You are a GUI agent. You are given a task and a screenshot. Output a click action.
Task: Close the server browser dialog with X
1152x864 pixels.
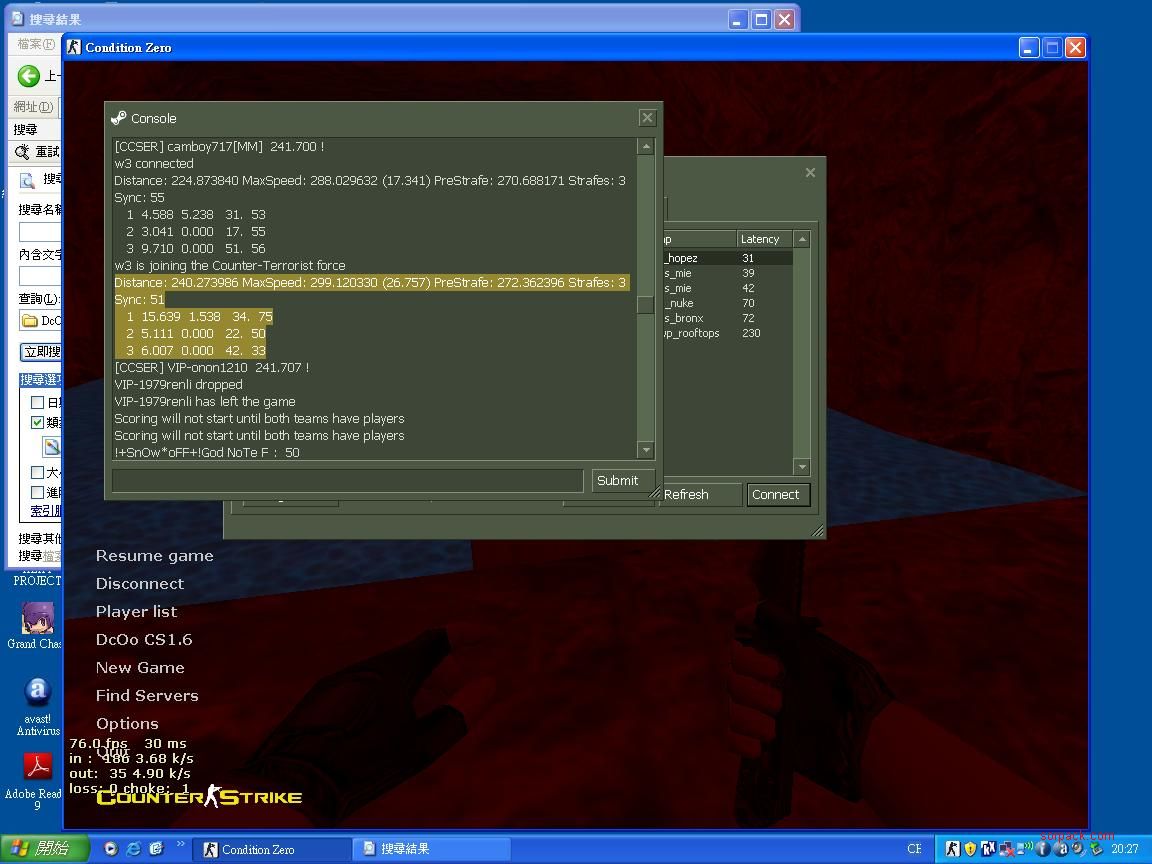coord(810,173)
